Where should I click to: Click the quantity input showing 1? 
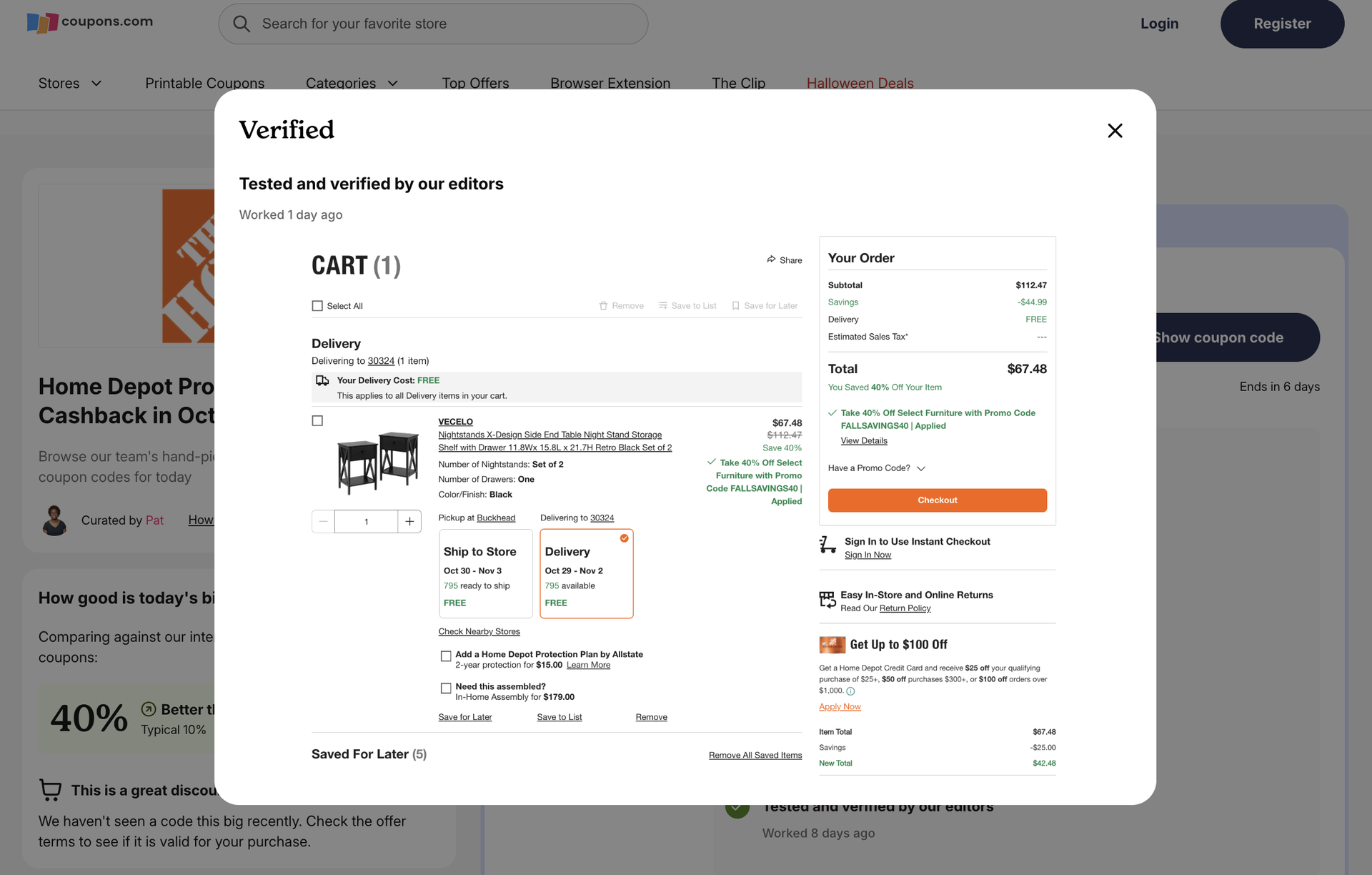(x=366, y=522)
